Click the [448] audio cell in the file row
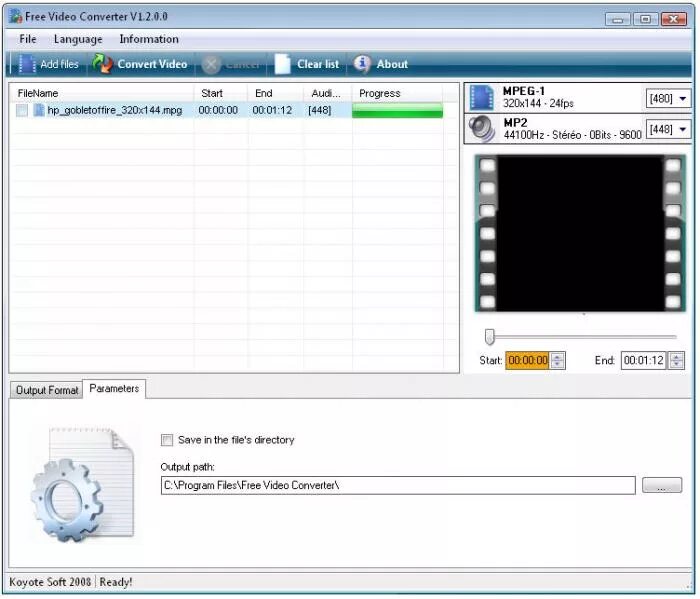Viewport: 700px width, 599px height. [320, 110]
